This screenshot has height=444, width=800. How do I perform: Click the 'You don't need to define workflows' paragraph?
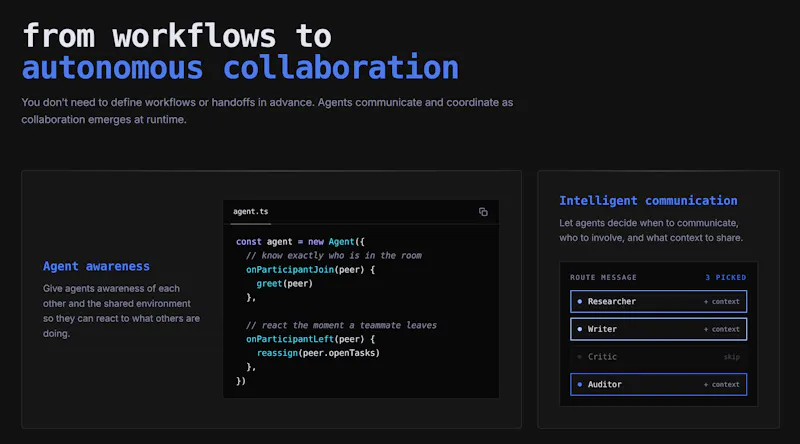click(x=267, y=111)
